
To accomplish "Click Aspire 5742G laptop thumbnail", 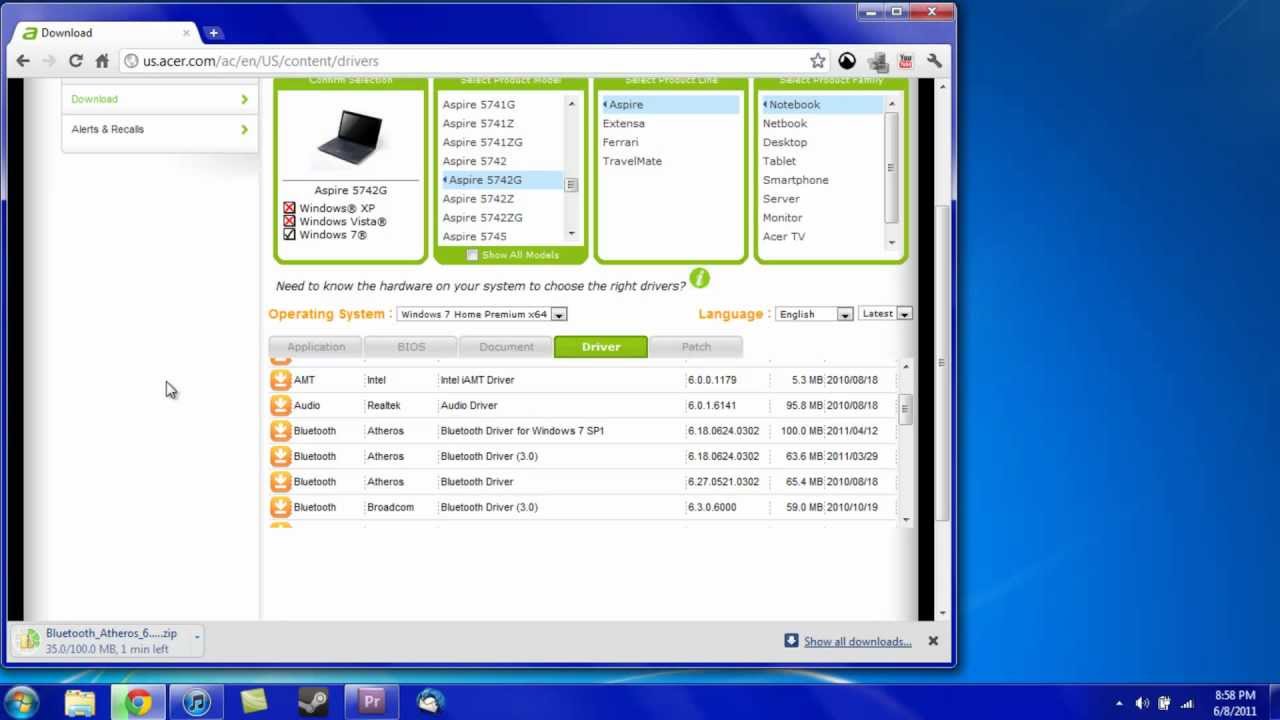I will click(x=350, y=137).
